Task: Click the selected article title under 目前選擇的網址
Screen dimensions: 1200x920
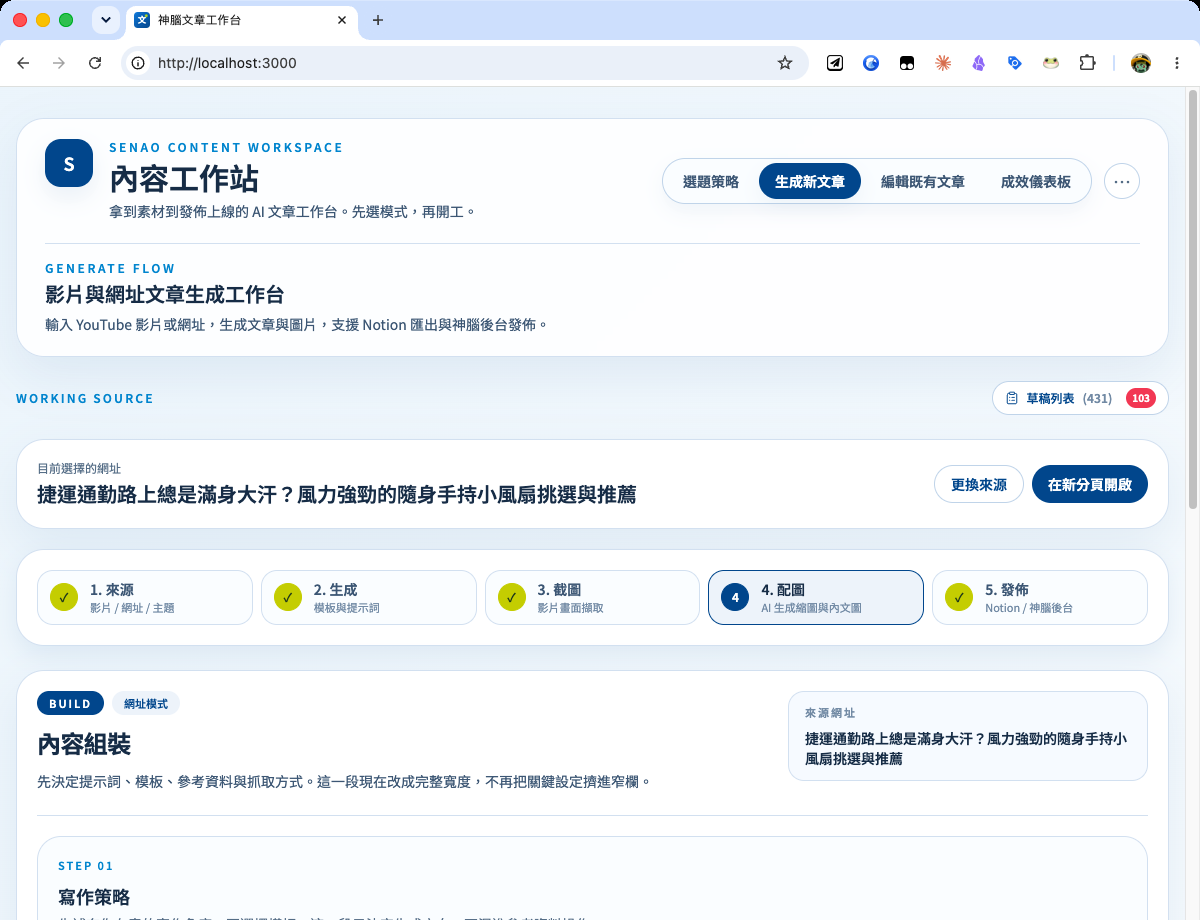Action: click(336, 494)
